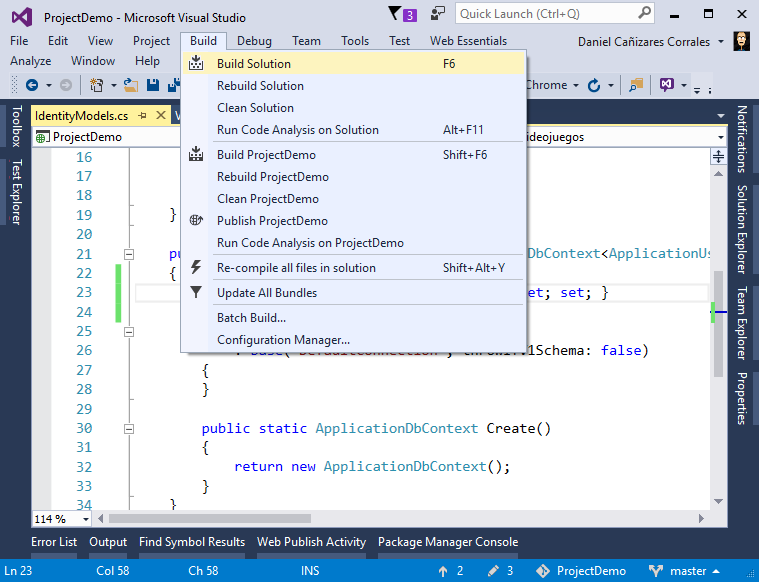Close the IdentityModels.cs tab
Image resolution: width=759 pixels, height=582 pixels.
point(161,115)
